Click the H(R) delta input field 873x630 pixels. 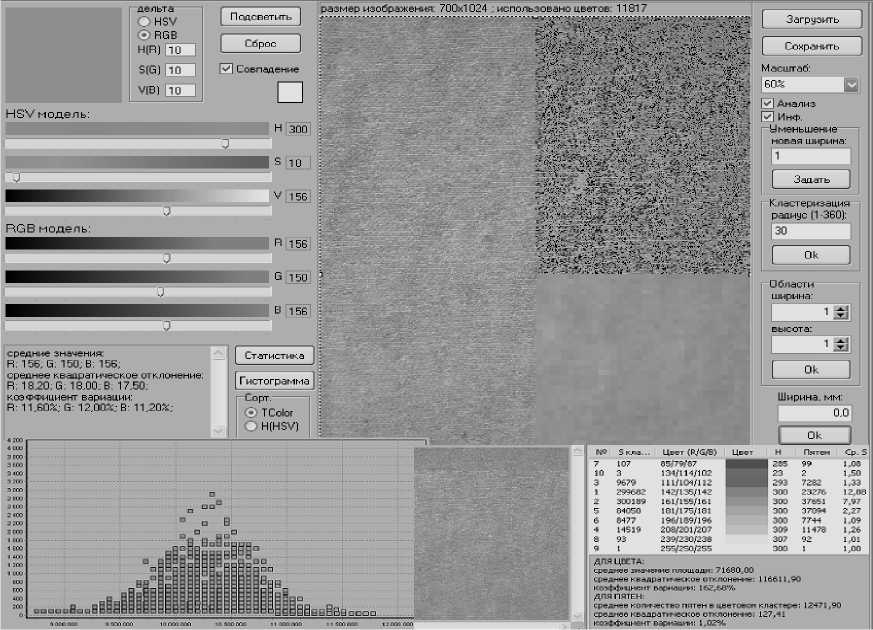click(180, 50)
